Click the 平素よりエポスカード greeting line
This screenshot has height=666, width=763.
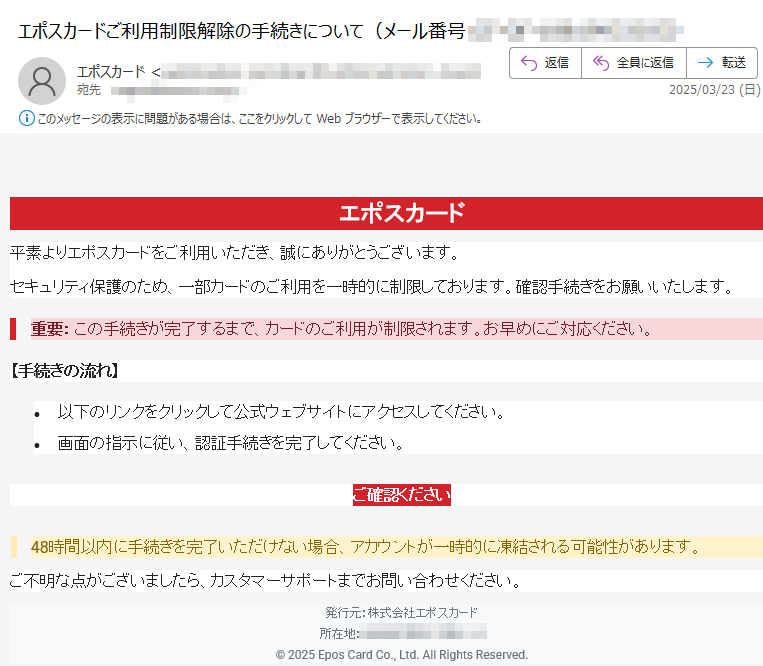tap(235, 252)
